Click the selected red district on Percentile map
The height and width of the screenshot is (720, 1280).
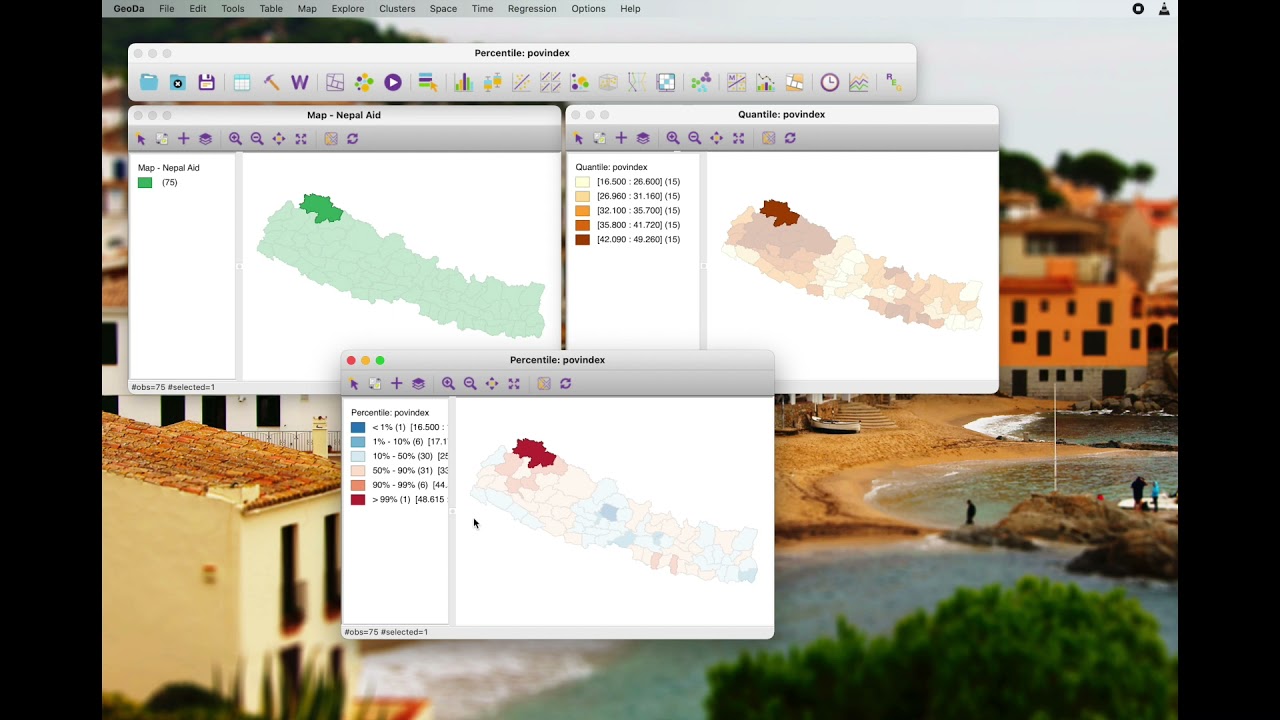click(x=535, y=453)
